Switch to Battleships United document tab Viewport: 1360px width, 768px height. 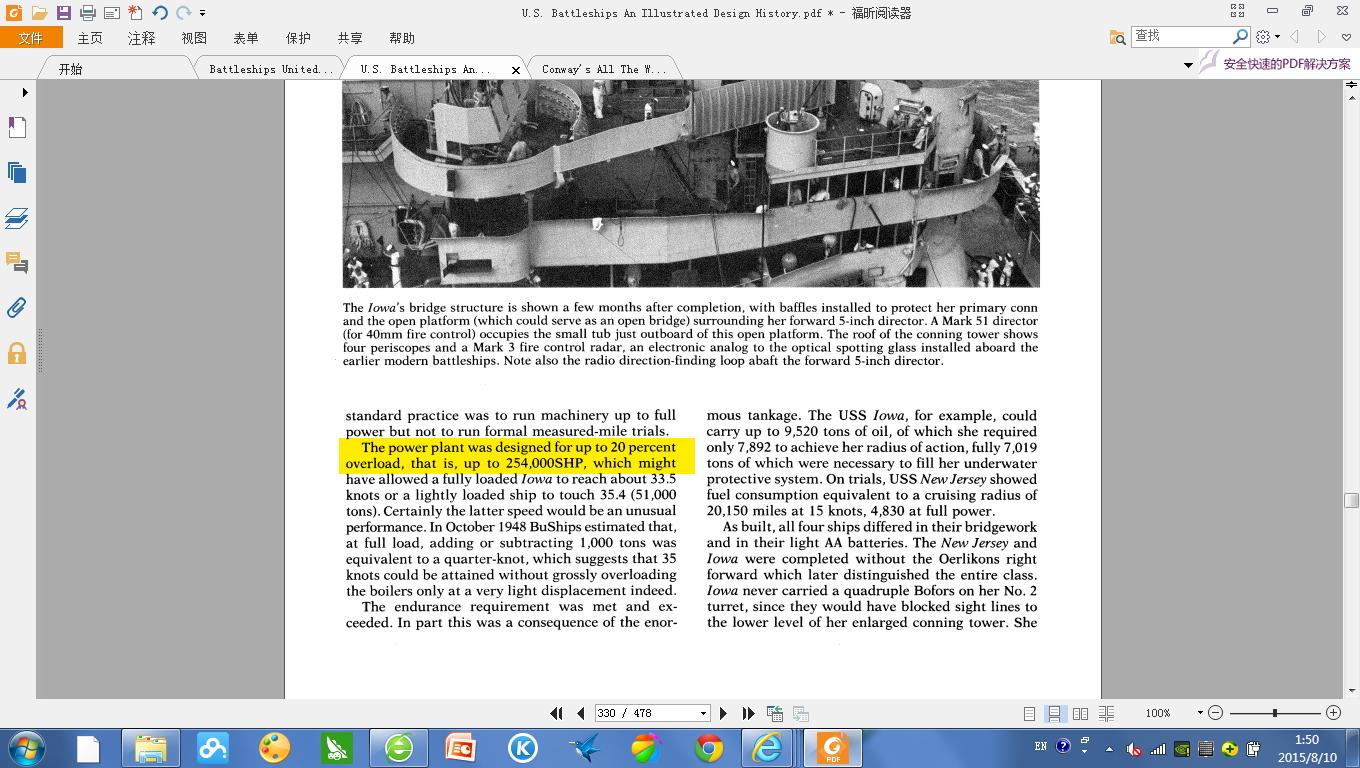[x=271, y=69]
